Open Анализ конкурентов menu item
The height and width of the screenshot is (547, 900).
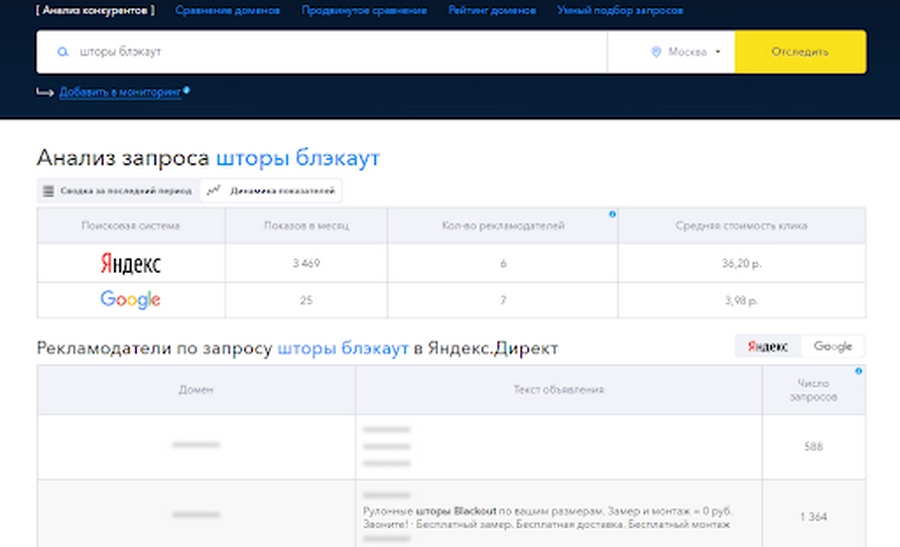[96, 10]
